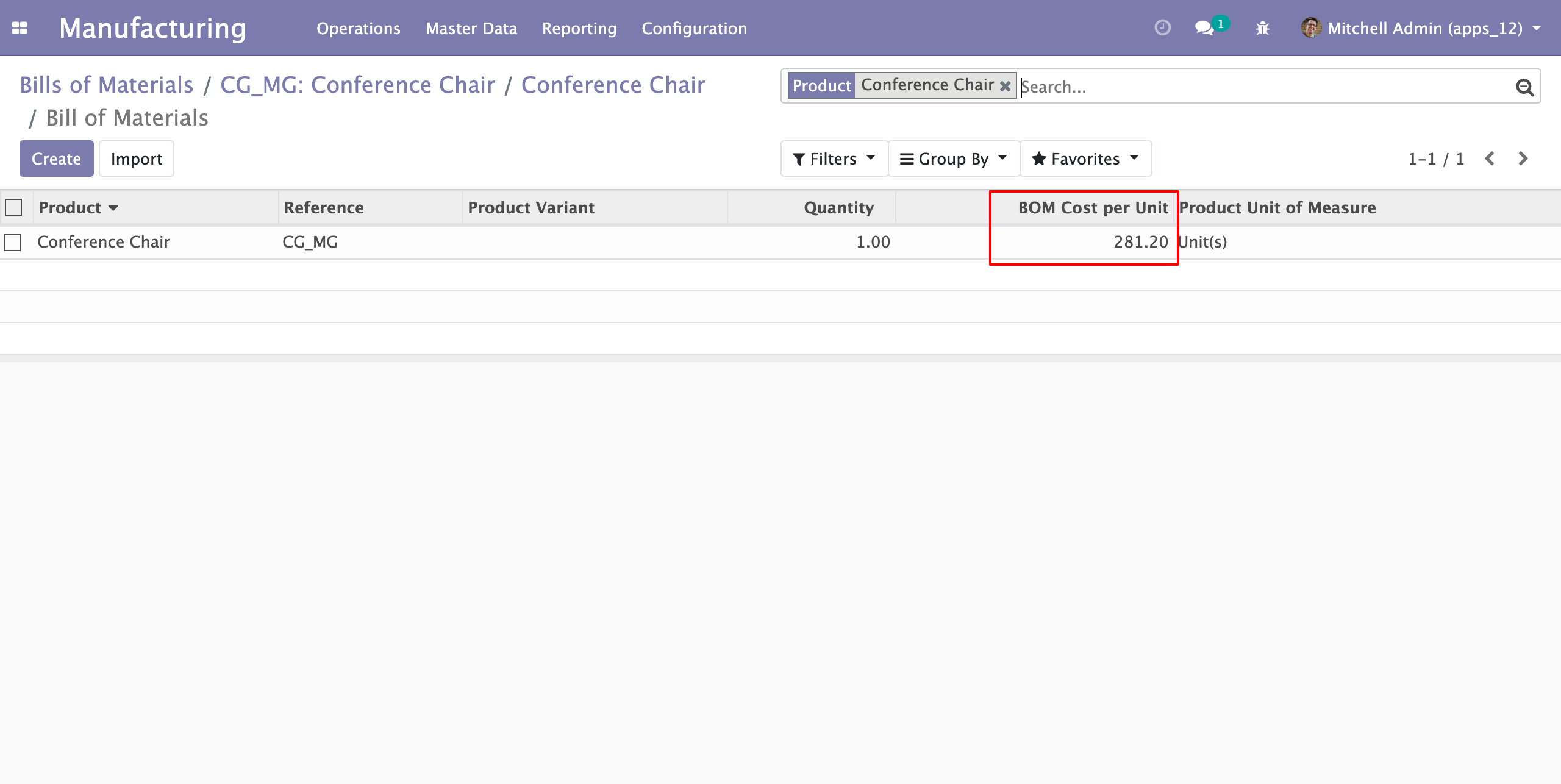The height and width of the screenshot is (784, 1561).
Task: Go to the previous page arrow
Action: coord(1490,159)
